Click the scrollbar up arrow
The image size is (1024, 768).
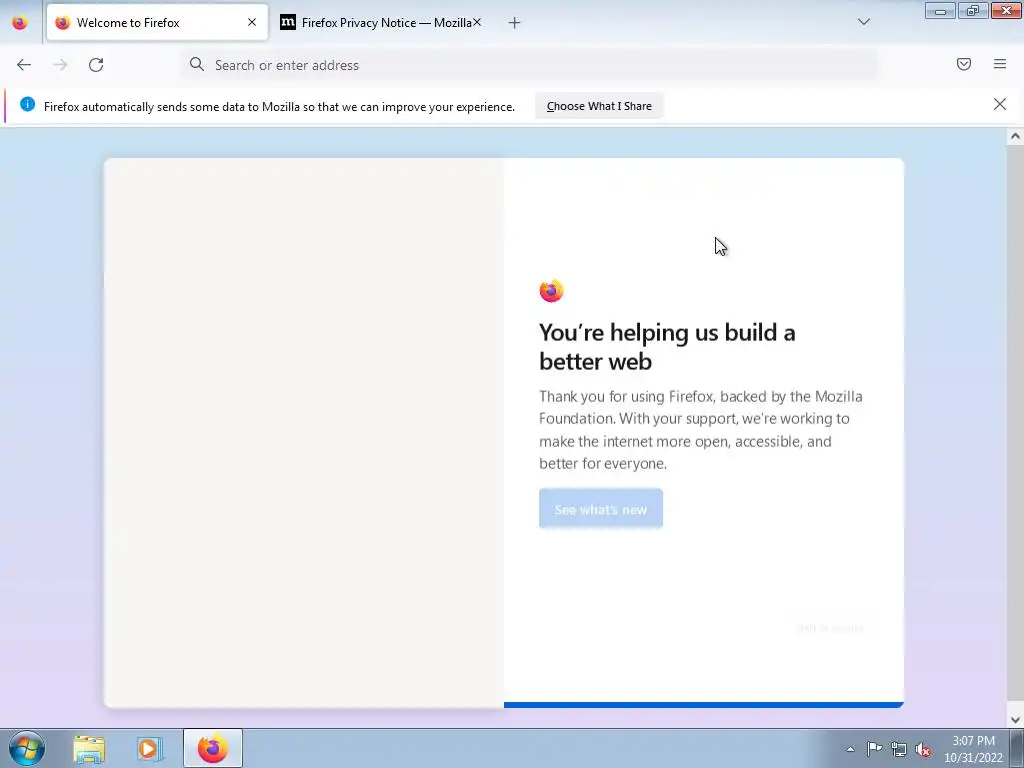[x=1015, y=136]
